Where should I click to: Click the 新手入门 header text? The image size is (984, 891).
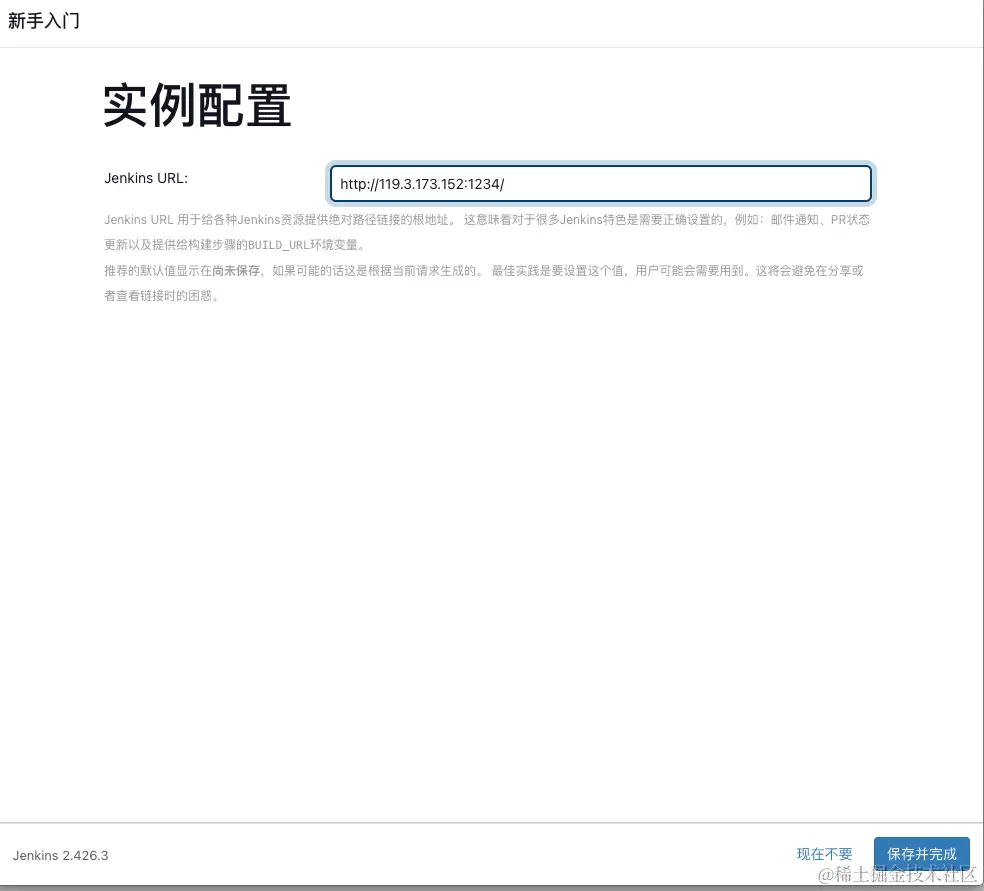click(x=43, y=21)
